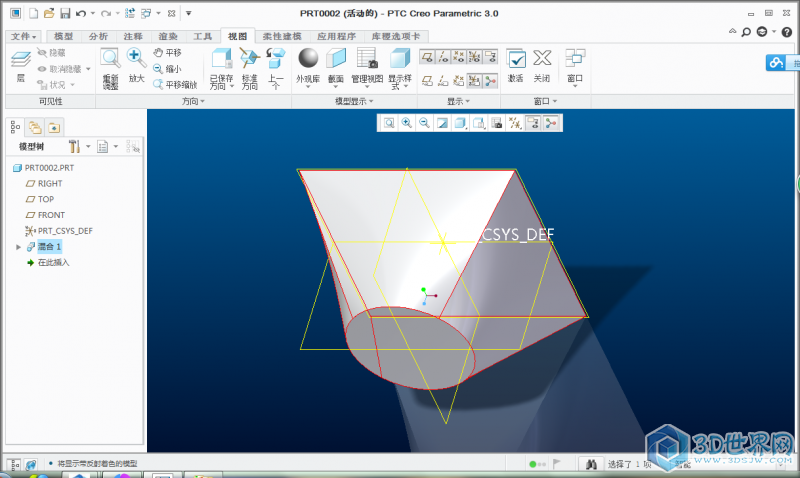
Task: Open the Favorites navigator tab
Action: click(x=54, y=127)
